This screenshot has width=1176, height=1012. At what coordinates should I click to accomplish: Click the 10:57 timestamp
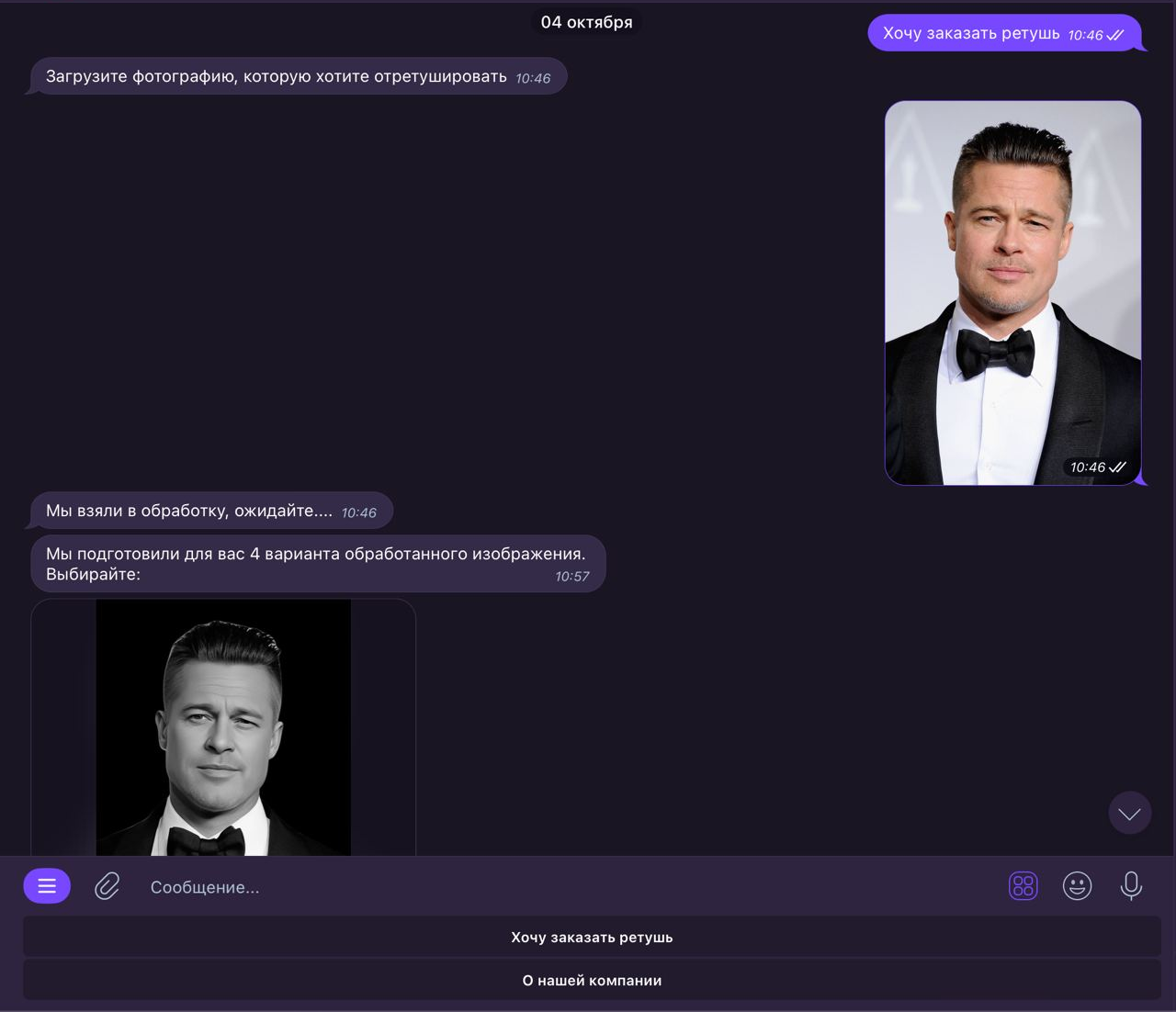[572, 577]
